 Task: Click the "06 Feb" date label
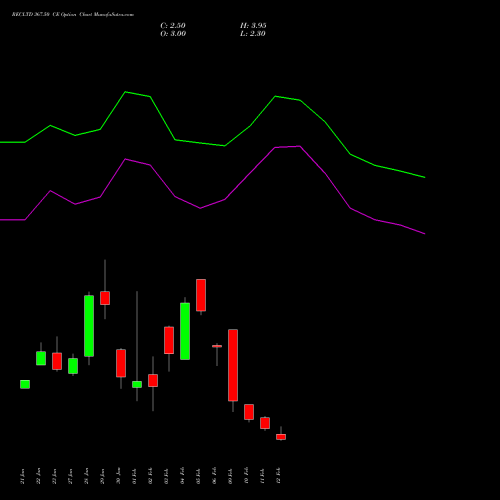(x=214, y=476)
